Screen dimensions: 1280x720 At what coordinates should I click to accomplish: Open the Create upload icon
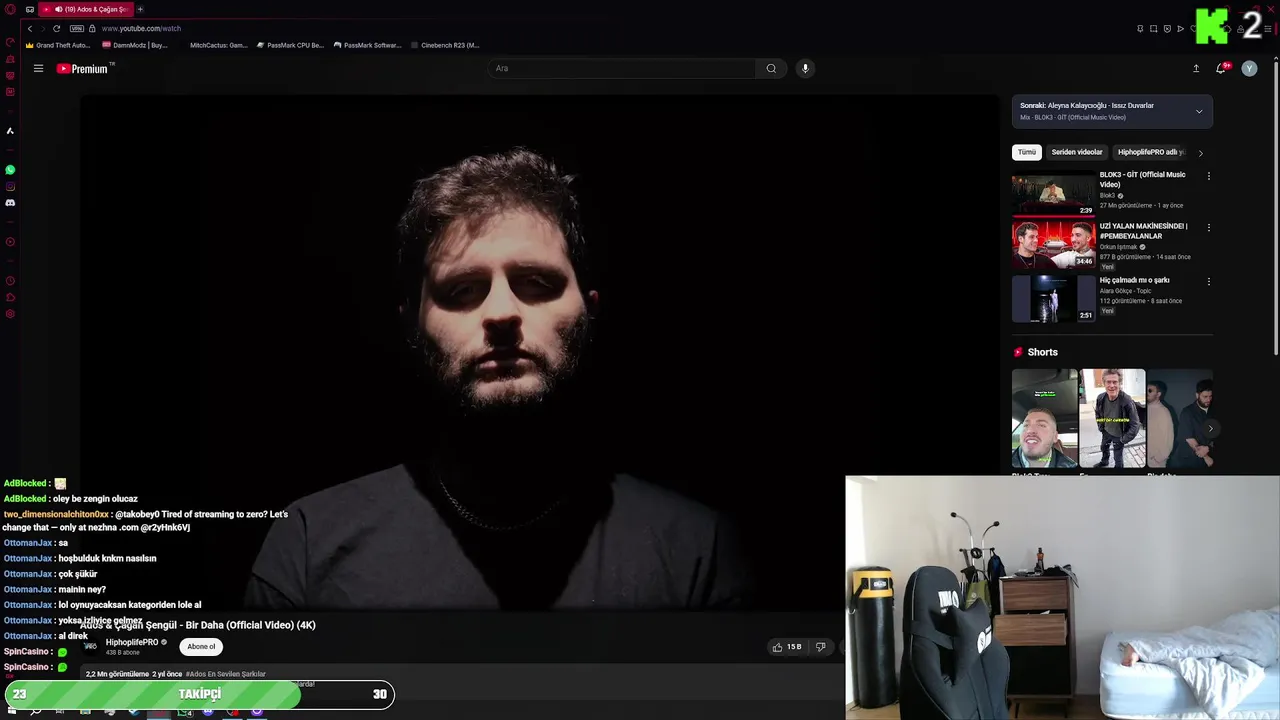[x=1196, y=69]
